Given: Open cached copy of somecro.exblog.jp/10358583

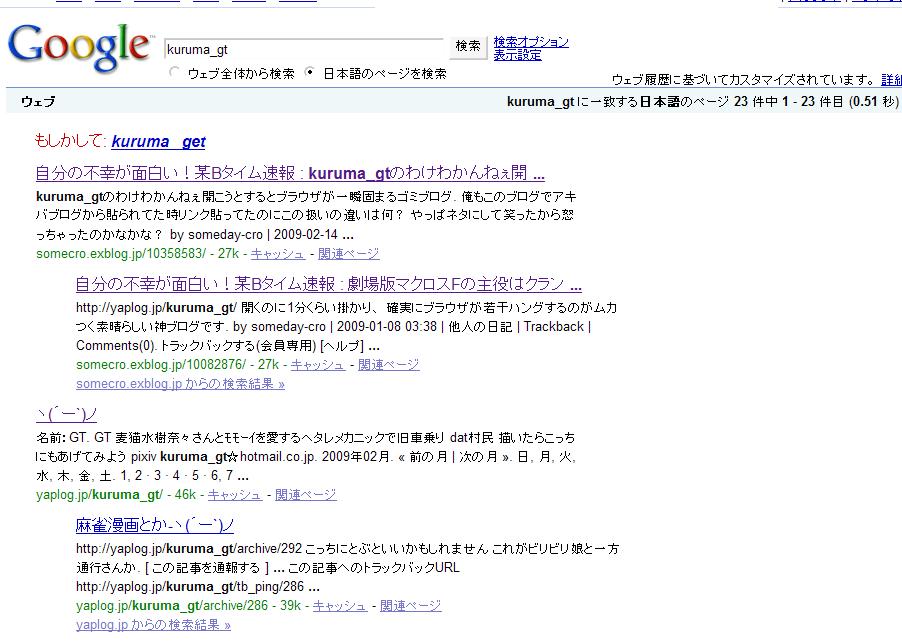Looking at the screenshot, I should coord(277,254).
